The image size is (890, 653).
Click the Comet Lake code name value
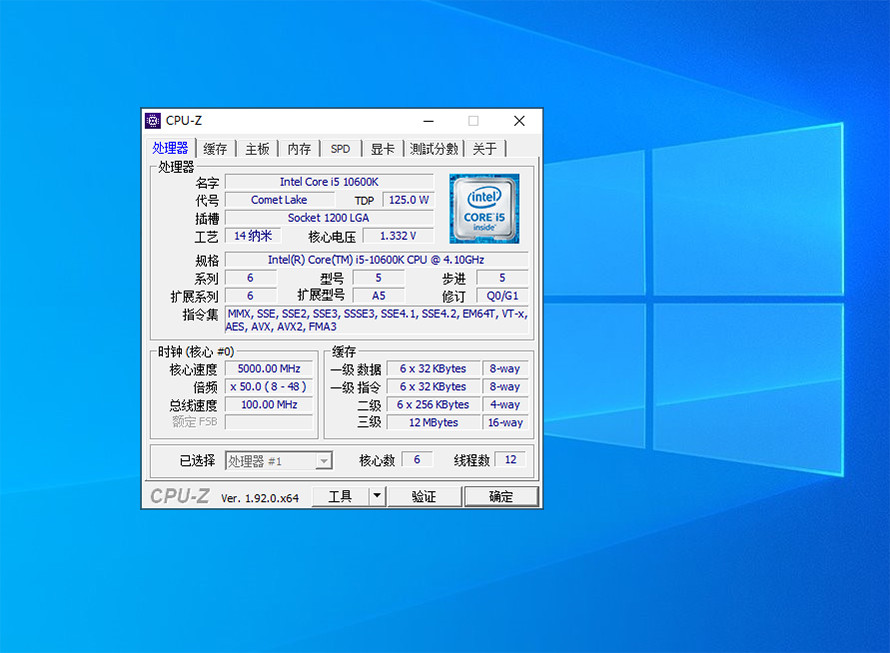[x=279, y=200]
